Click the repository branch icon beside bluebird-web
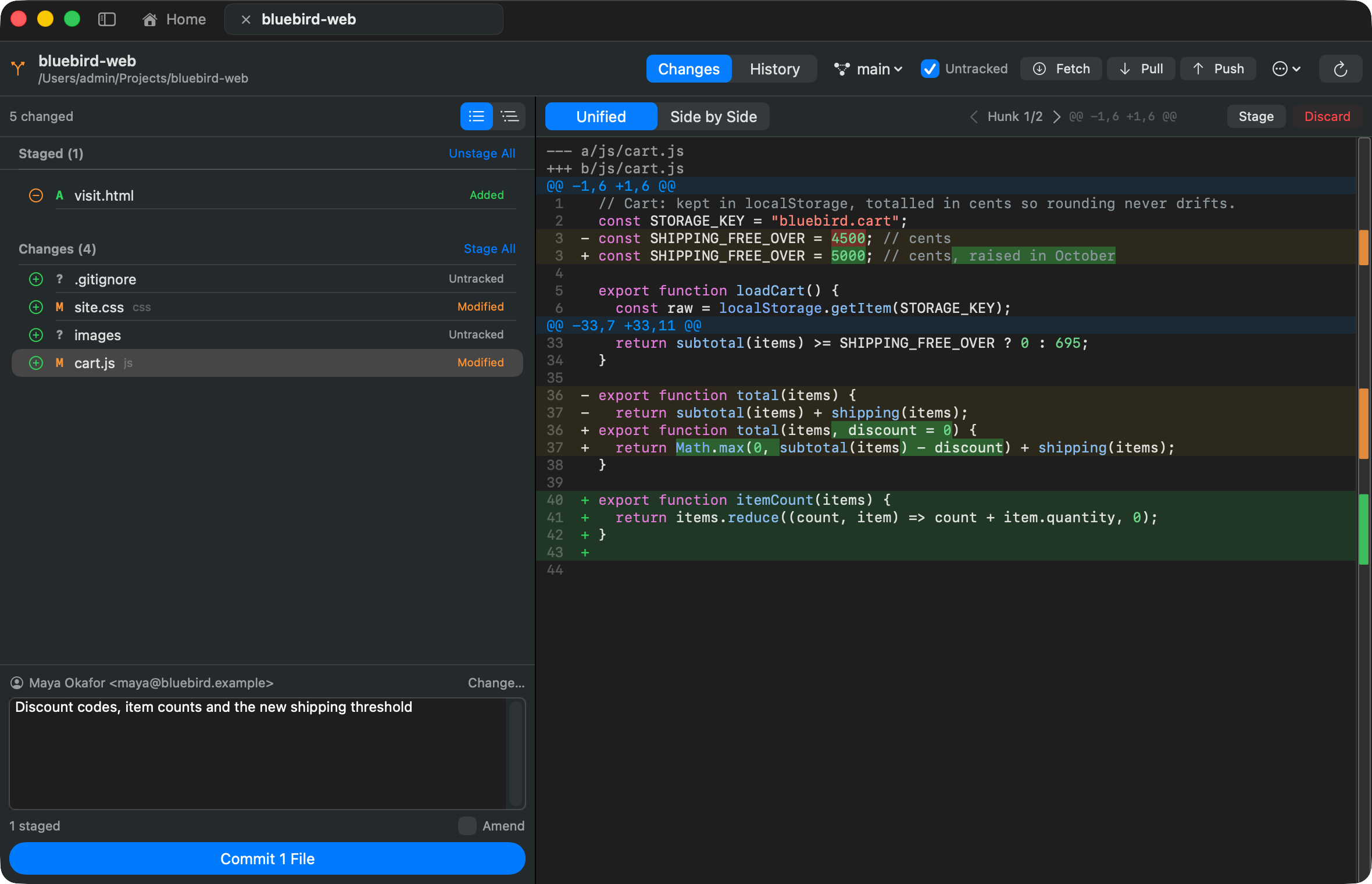Image resolution: width=1372 pixels, height=884 pixels. tap(18, 69)
